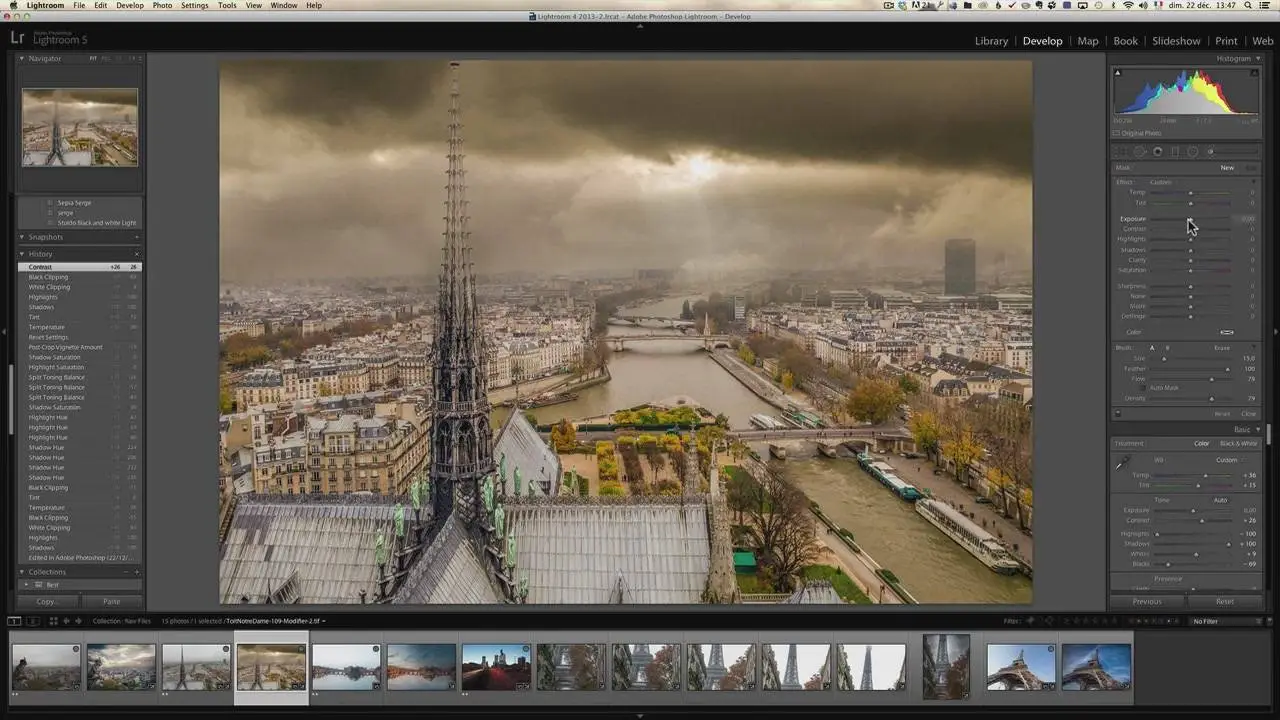Open the Effect Custom preset dropdown
1280x720 pixels.
(x=1161, y=182)
